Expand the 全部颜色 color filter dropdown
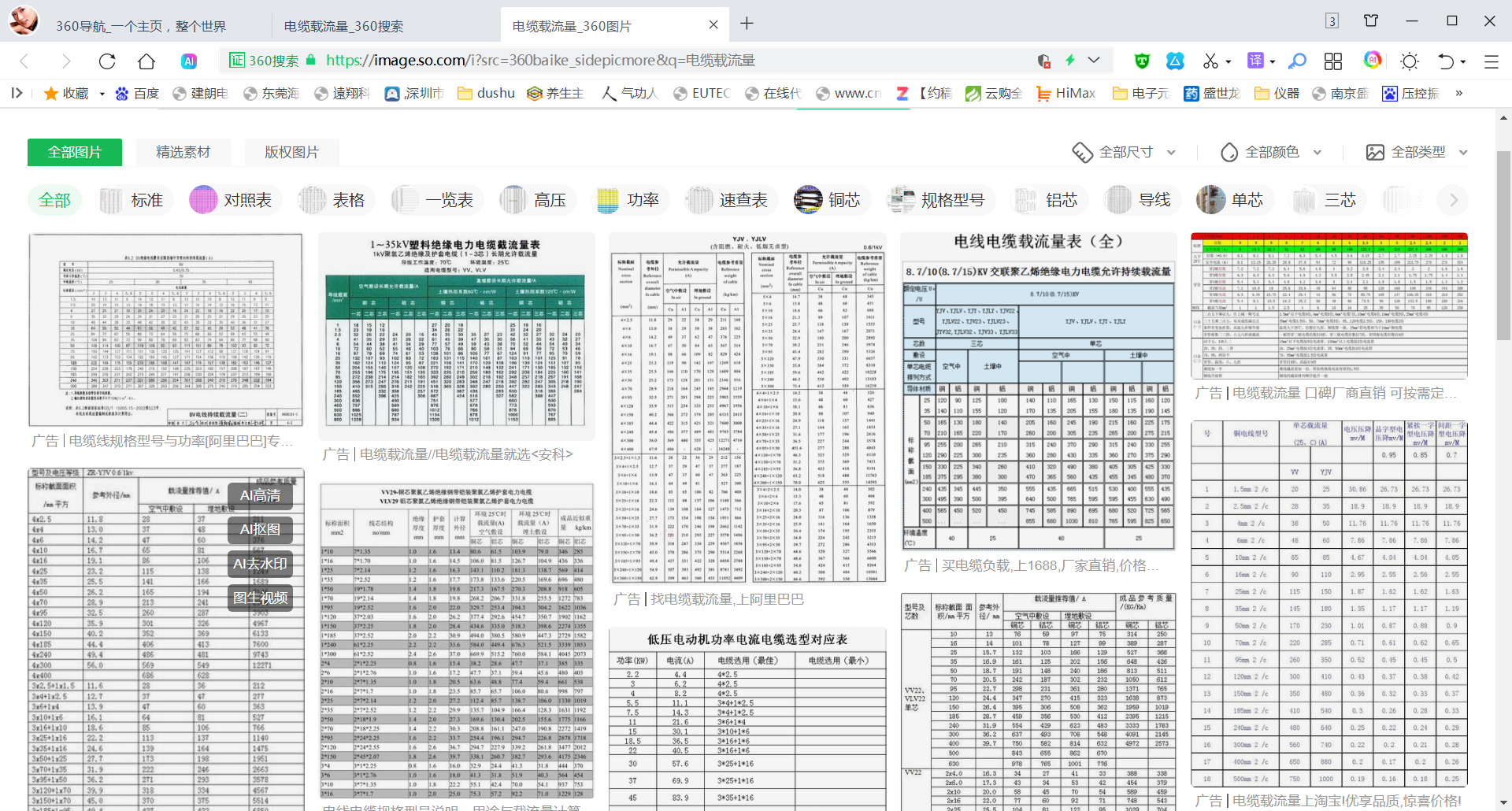The image size is (1512, 811). (x=1271, y=152)
